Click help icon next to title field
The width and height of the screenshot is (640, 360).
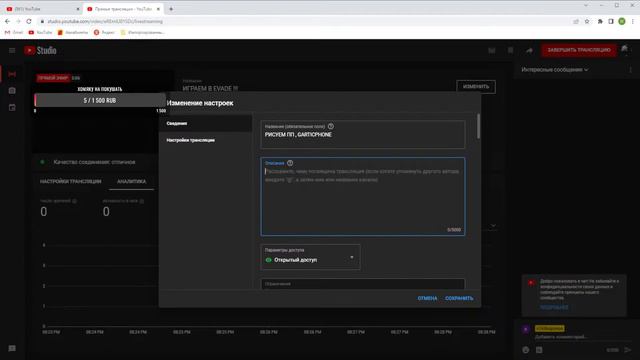[331, 127]
